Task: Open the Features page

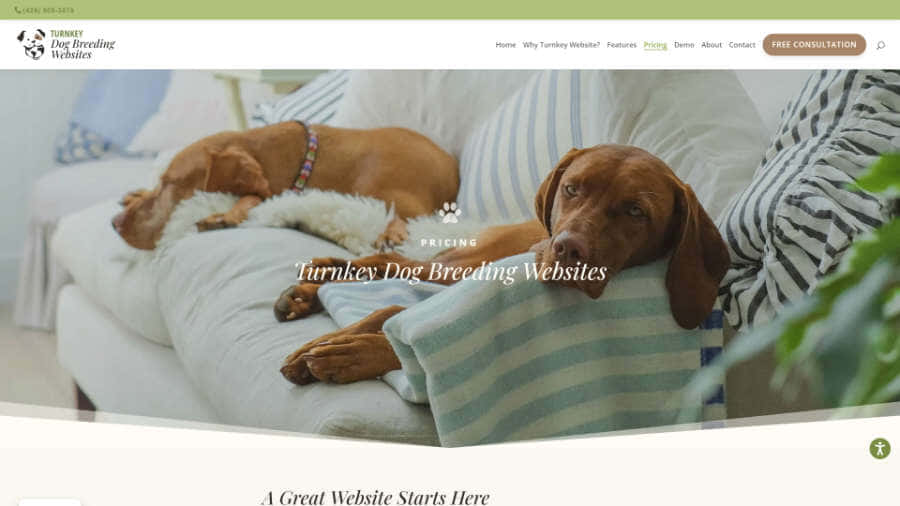Action: 622,45
